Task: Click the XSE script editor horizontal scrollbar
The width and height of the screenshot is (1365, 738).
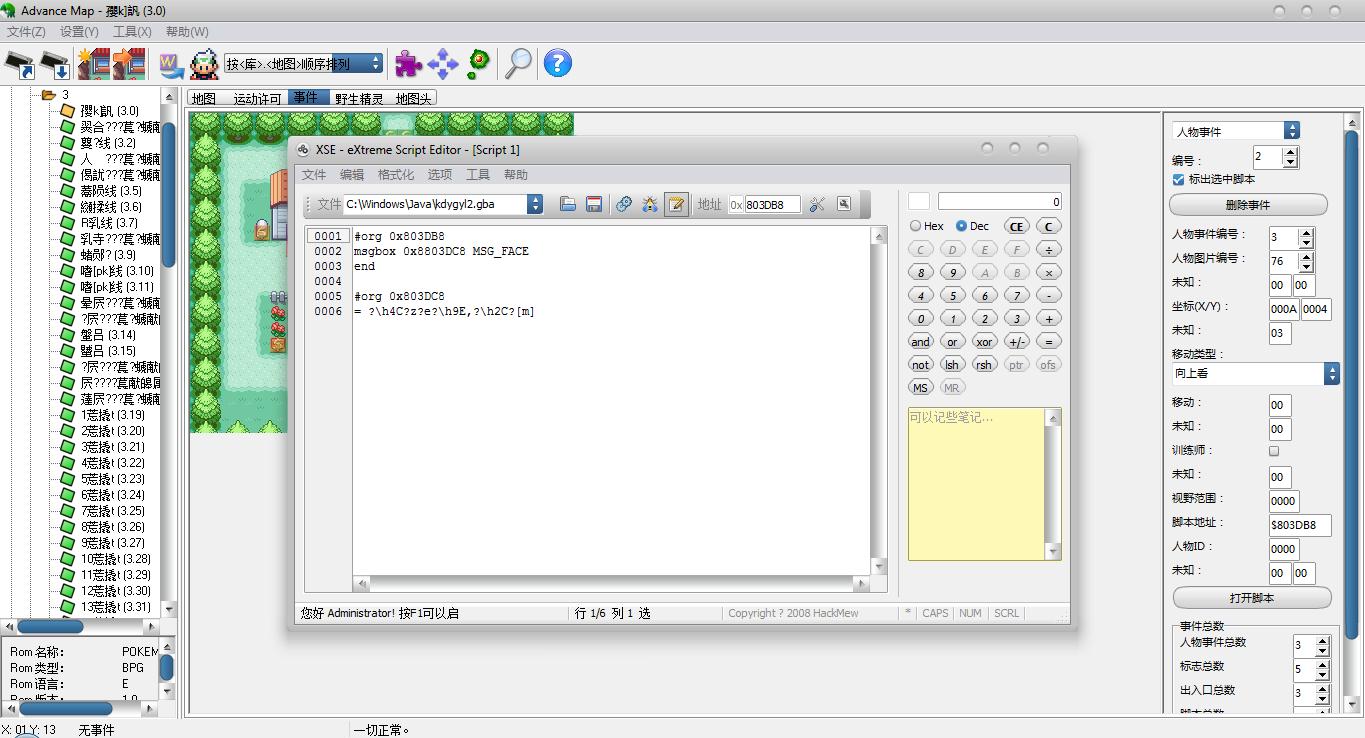Action: click(612, 583)
